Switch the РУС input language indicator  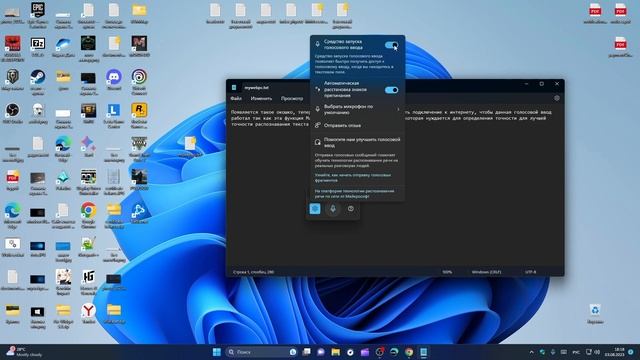[x=576, y=352]
